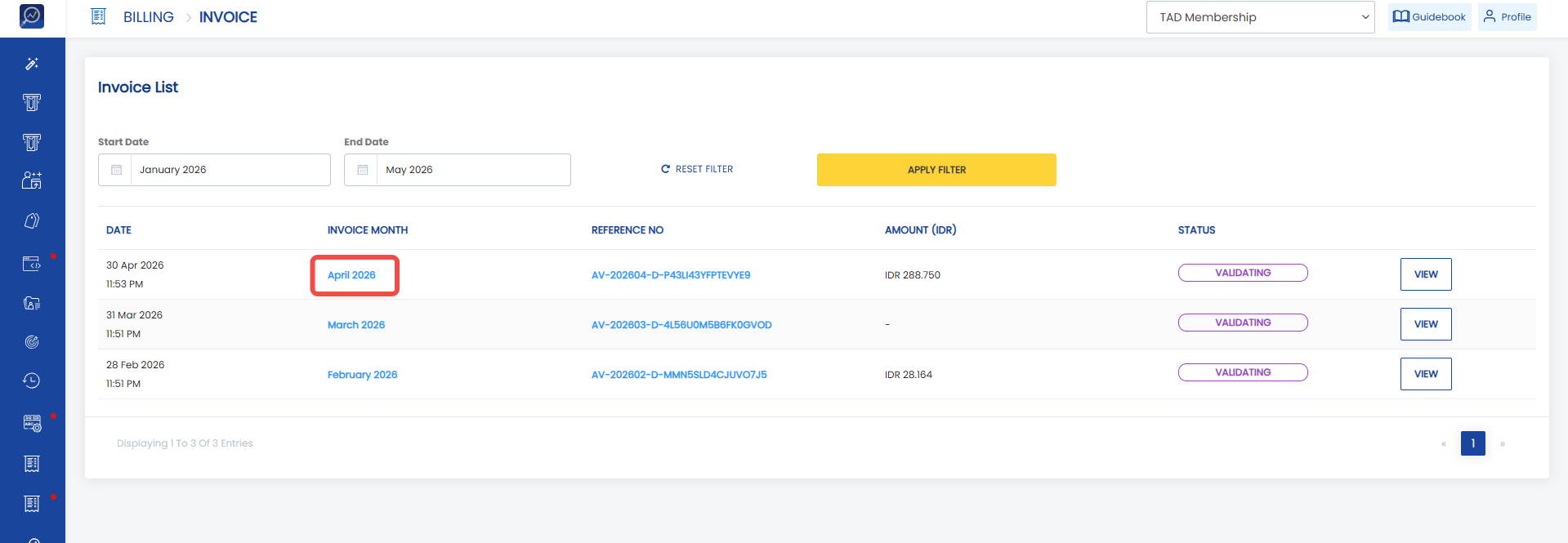Click INVOICE in the breadcrumb
The width and height of the screenshot is (1568, 543).
(x=228, y=17)
